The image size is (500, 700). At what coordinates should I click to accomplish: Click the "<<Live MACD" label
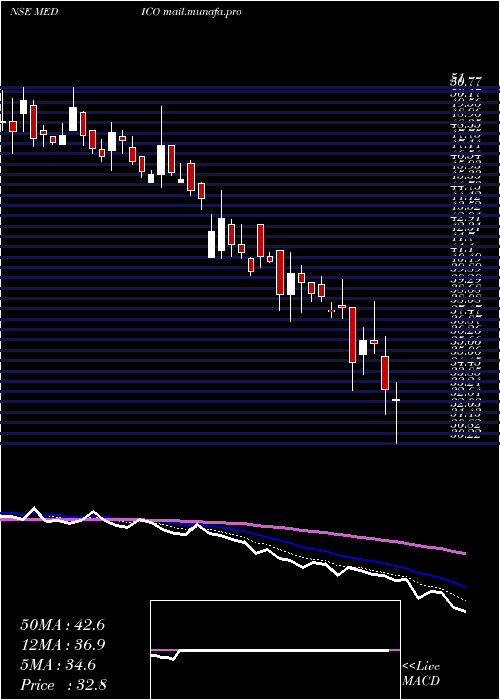pos(421,673)
